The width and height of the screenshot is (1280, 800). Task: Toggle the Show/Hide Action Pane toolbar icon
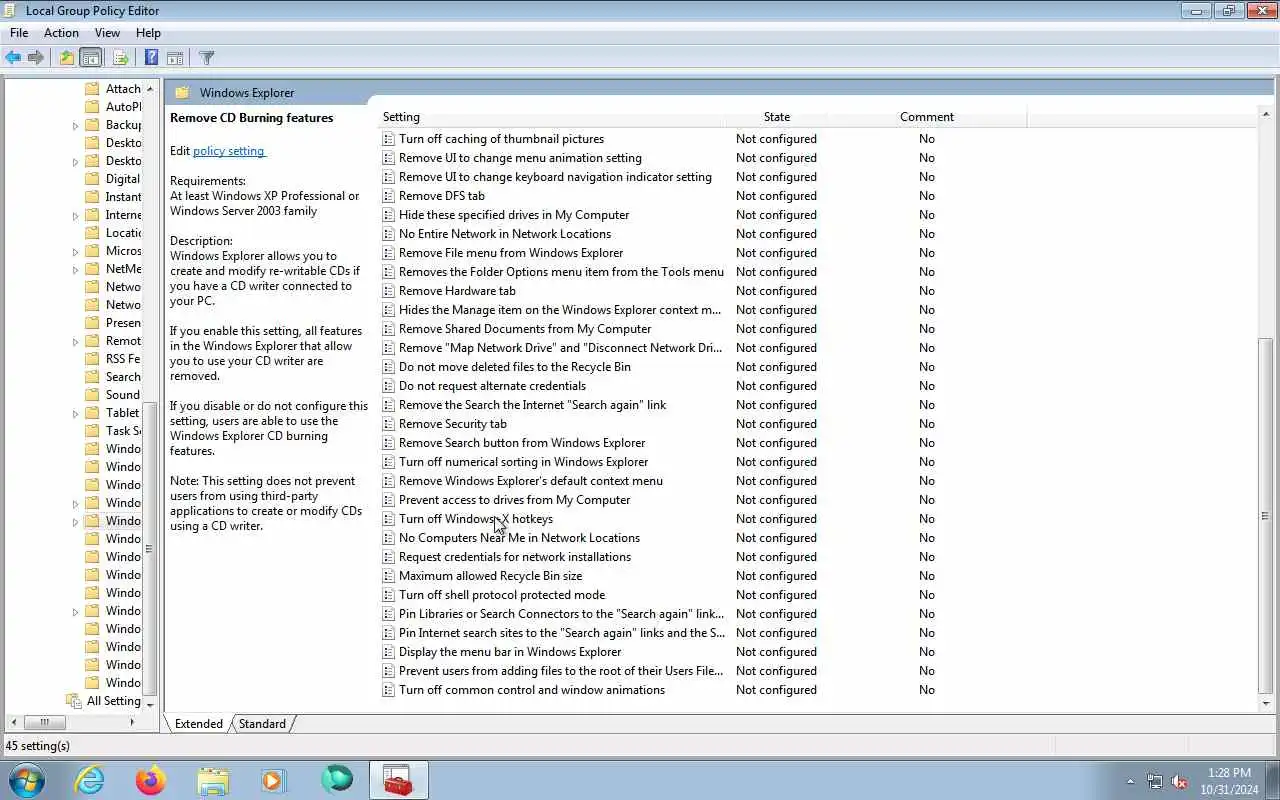(x=175, y=58)
